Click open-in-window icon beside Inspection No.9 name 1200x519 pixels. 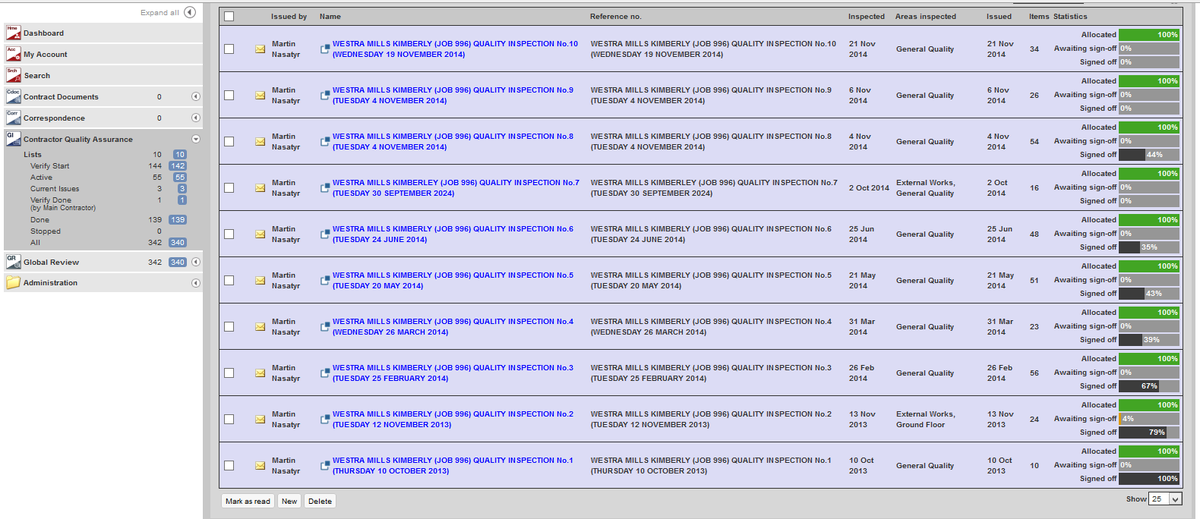(x=325, y=96)
